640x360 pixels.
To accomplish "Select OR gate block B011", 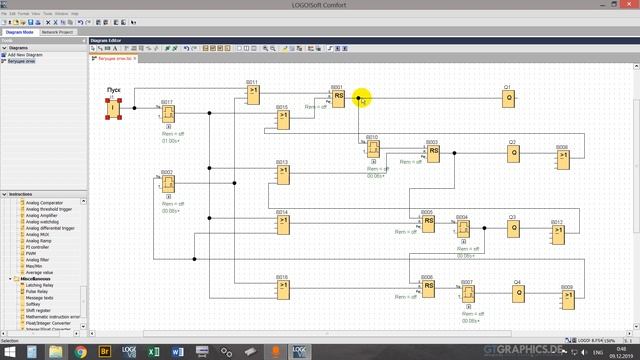I will (x=253, y=95).
